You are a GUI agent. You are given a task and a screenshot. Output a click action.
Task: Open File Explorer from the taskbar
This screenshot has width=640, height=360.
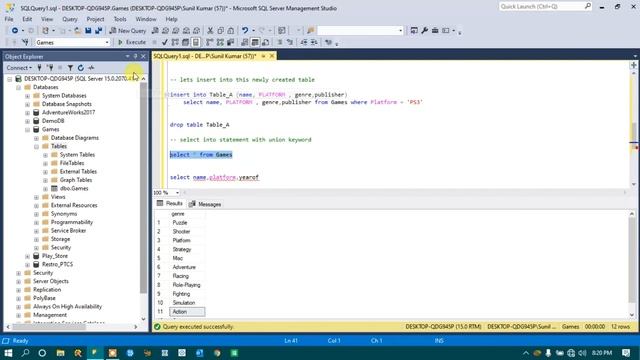60,353
